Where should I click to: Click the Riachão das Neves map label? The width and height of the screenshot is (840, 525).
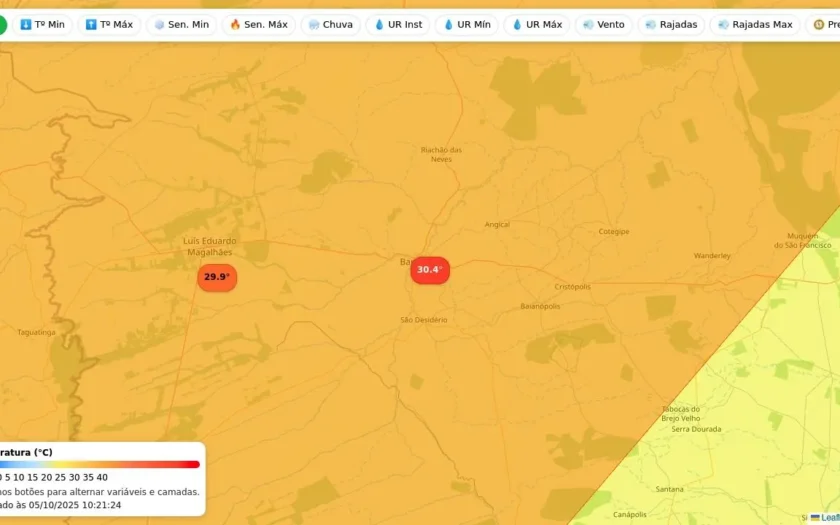(441, 154)
